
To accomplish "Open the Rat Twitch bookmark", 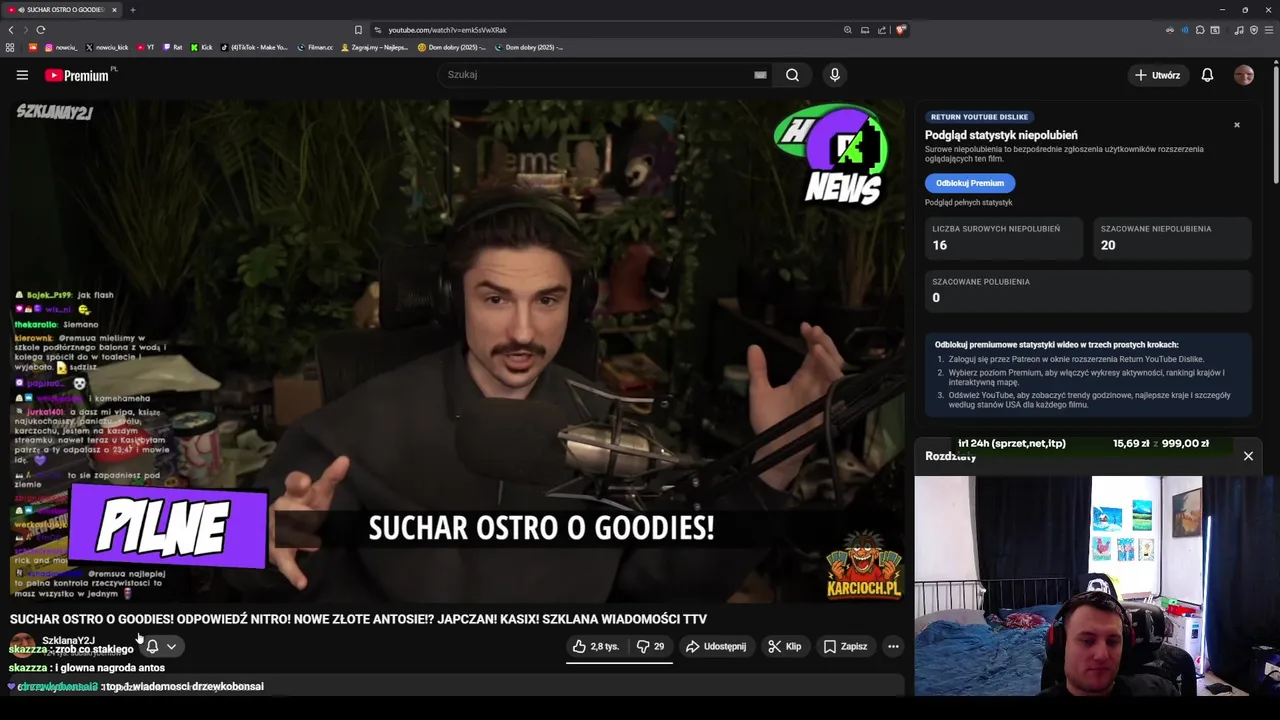I will pos(172,47).
